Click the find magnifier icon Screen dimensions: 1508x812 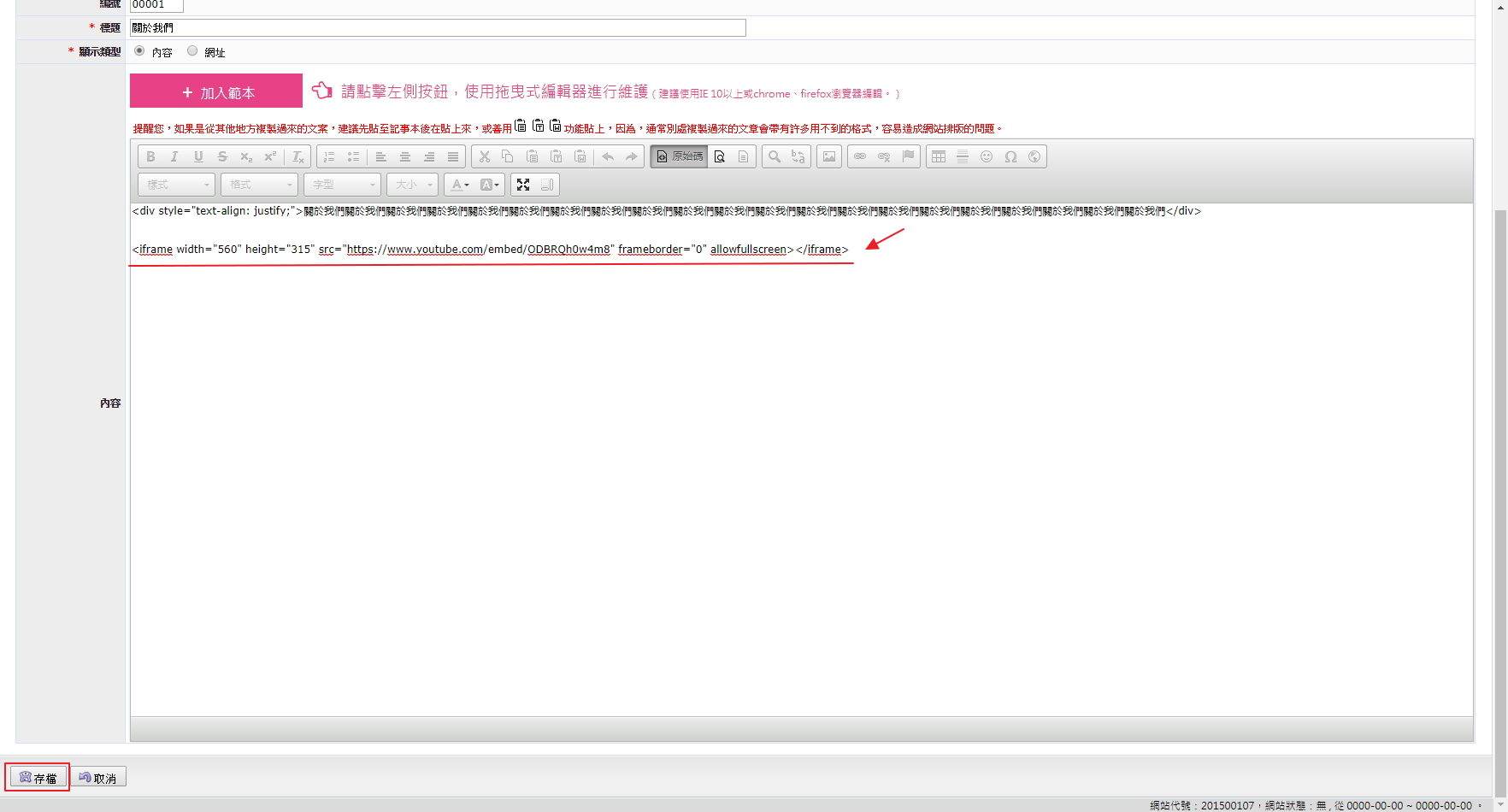(x=774, y=156)
